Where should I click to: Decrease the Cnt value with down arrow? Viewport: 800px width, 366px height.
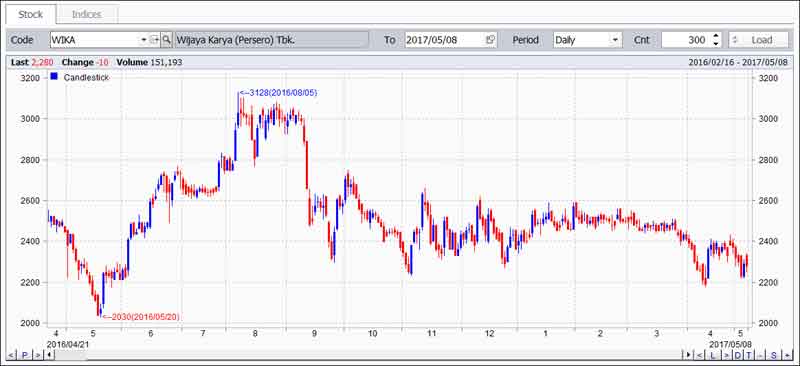pos(716,43)
